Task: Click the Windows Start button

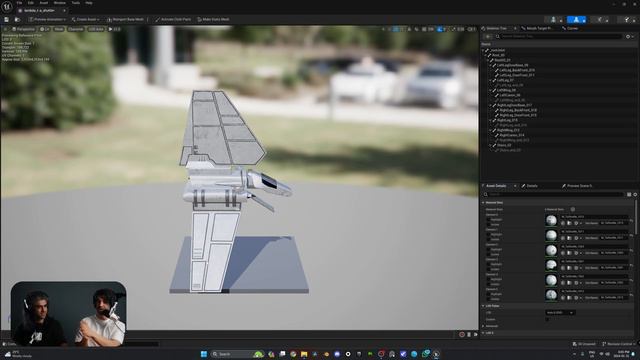Action: (204, 354)
